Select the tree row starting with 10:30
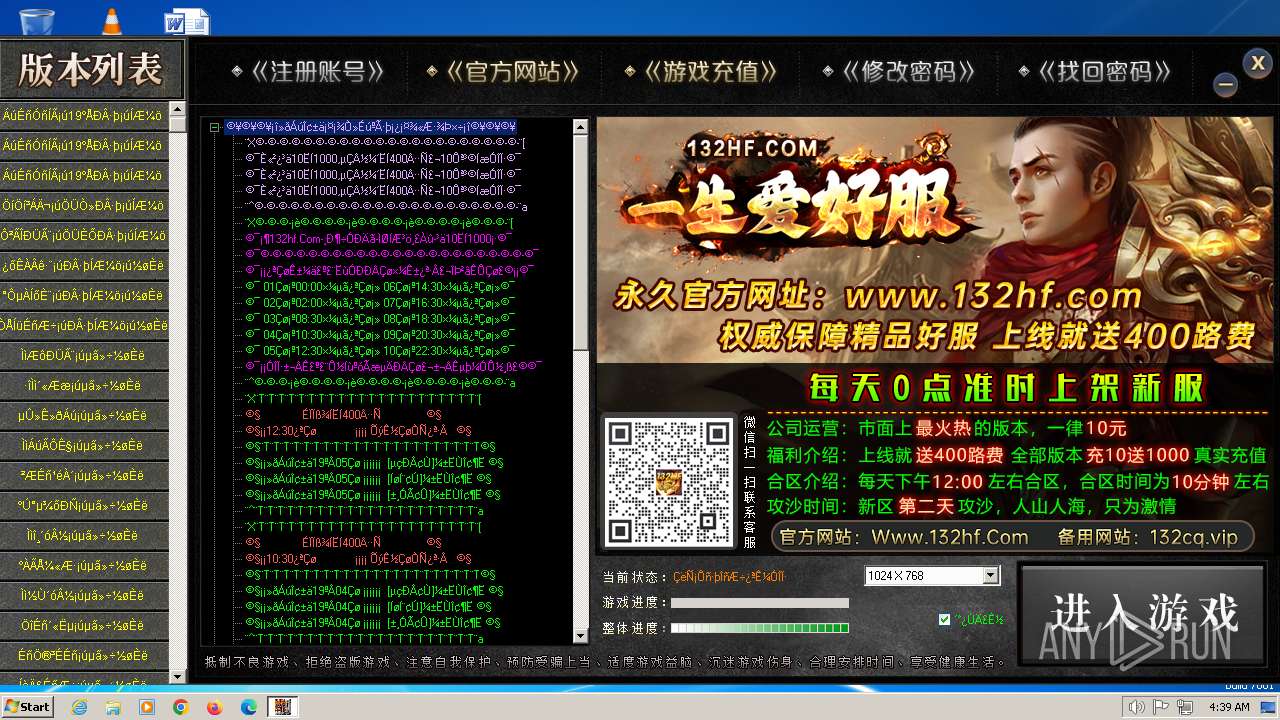The height and width of the screenshot is (720, 1280). [358, 558]
